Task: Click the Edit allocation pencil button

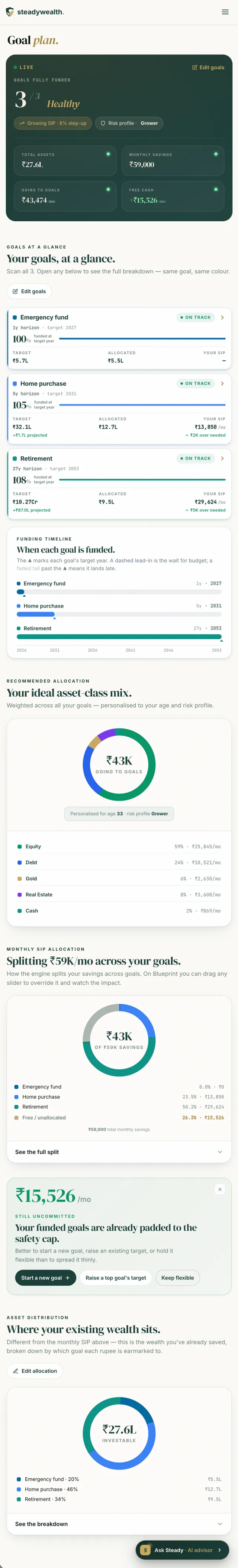Action: [x=35, y=1371]
